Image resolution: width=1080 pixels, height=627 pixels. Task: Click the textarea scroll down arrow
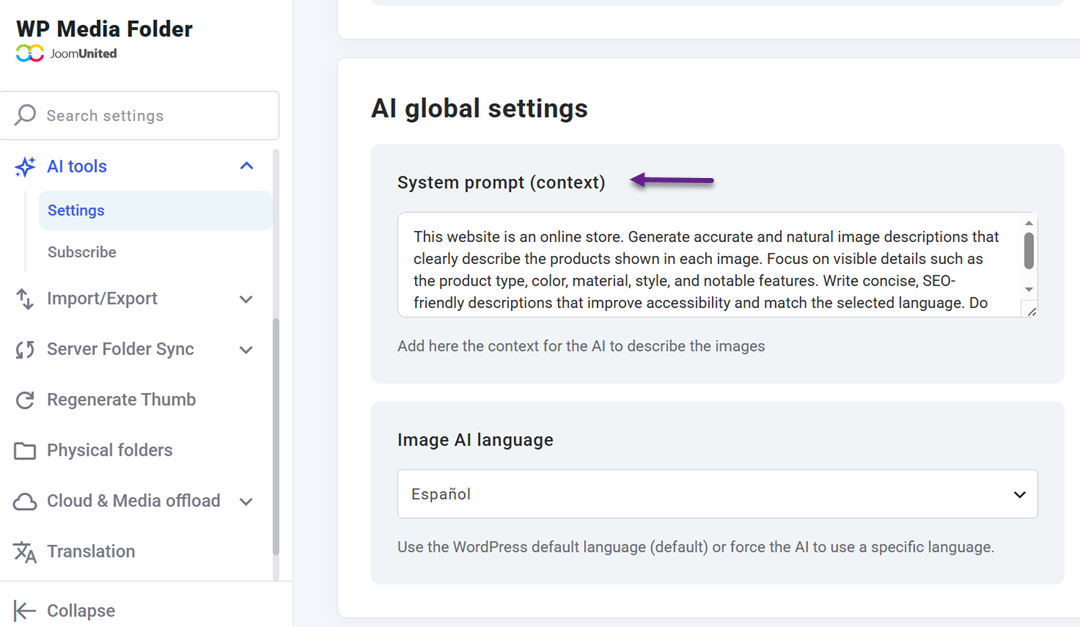1028,289
